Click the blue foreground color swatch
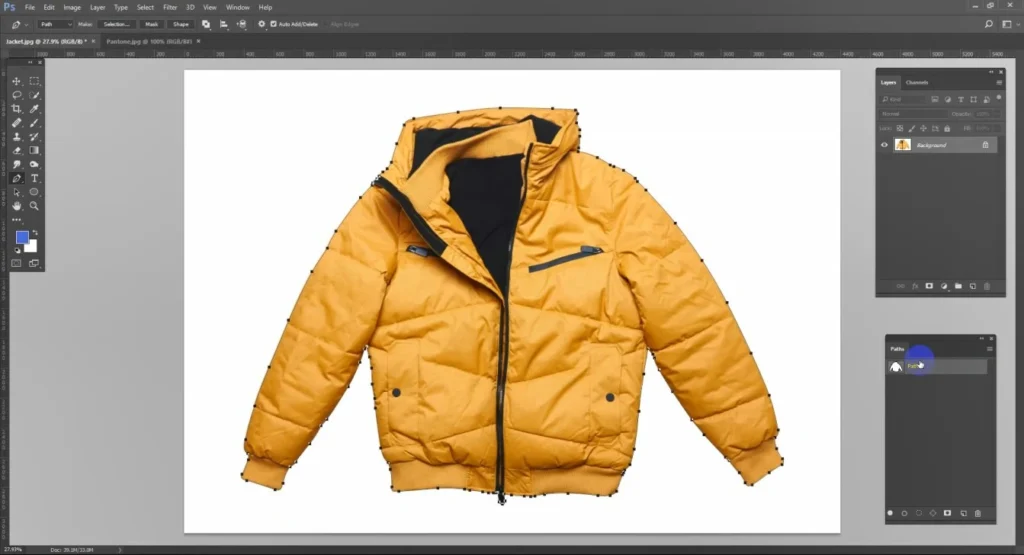 [22, 237]
